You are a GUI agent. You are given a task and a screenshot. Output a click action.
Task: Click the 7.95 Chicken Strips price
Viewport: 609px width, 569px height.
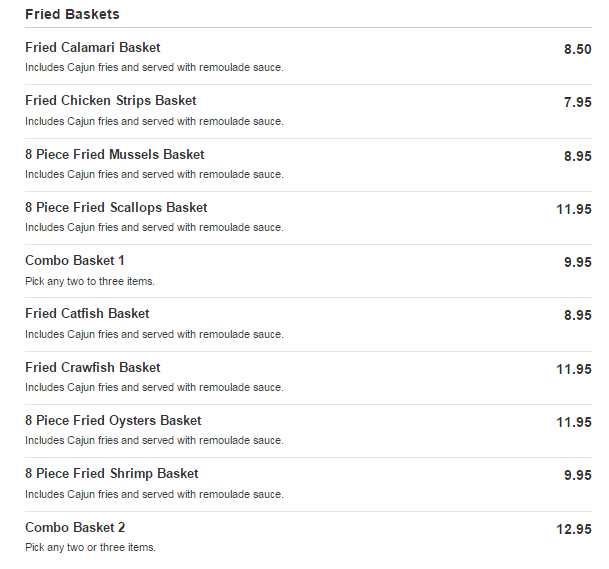tap(577, 102)
